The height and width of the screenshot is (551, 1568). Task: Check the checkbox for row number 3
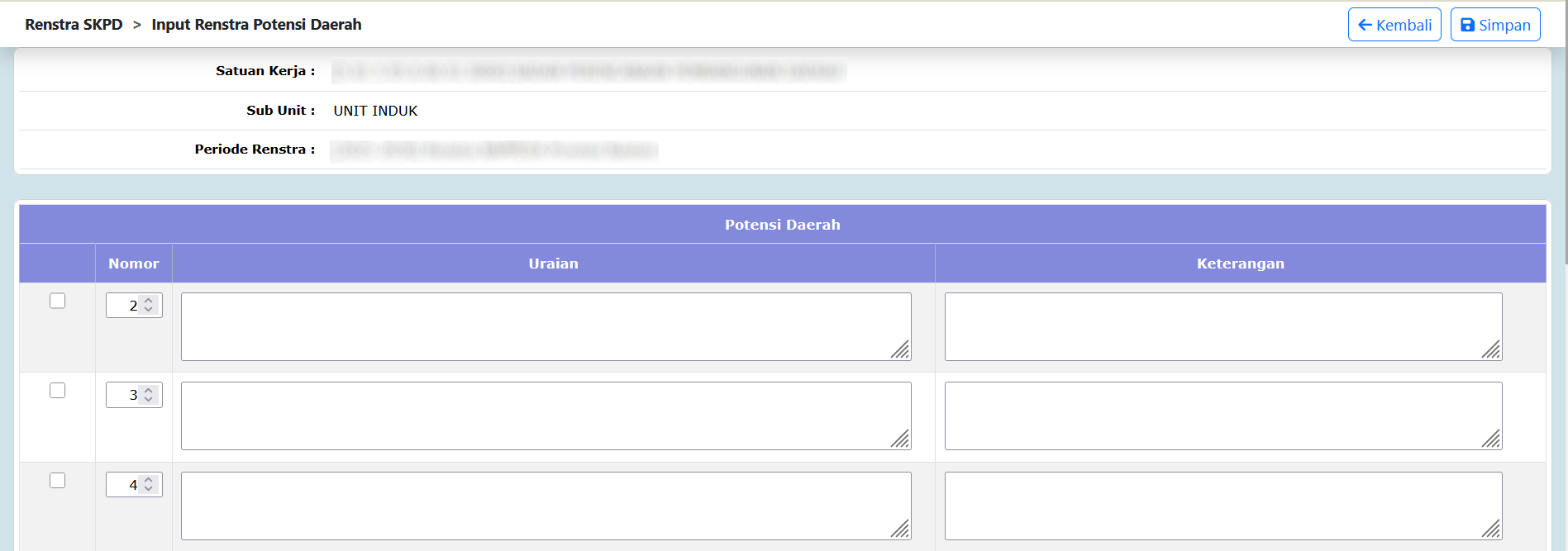tap(56, 390)
